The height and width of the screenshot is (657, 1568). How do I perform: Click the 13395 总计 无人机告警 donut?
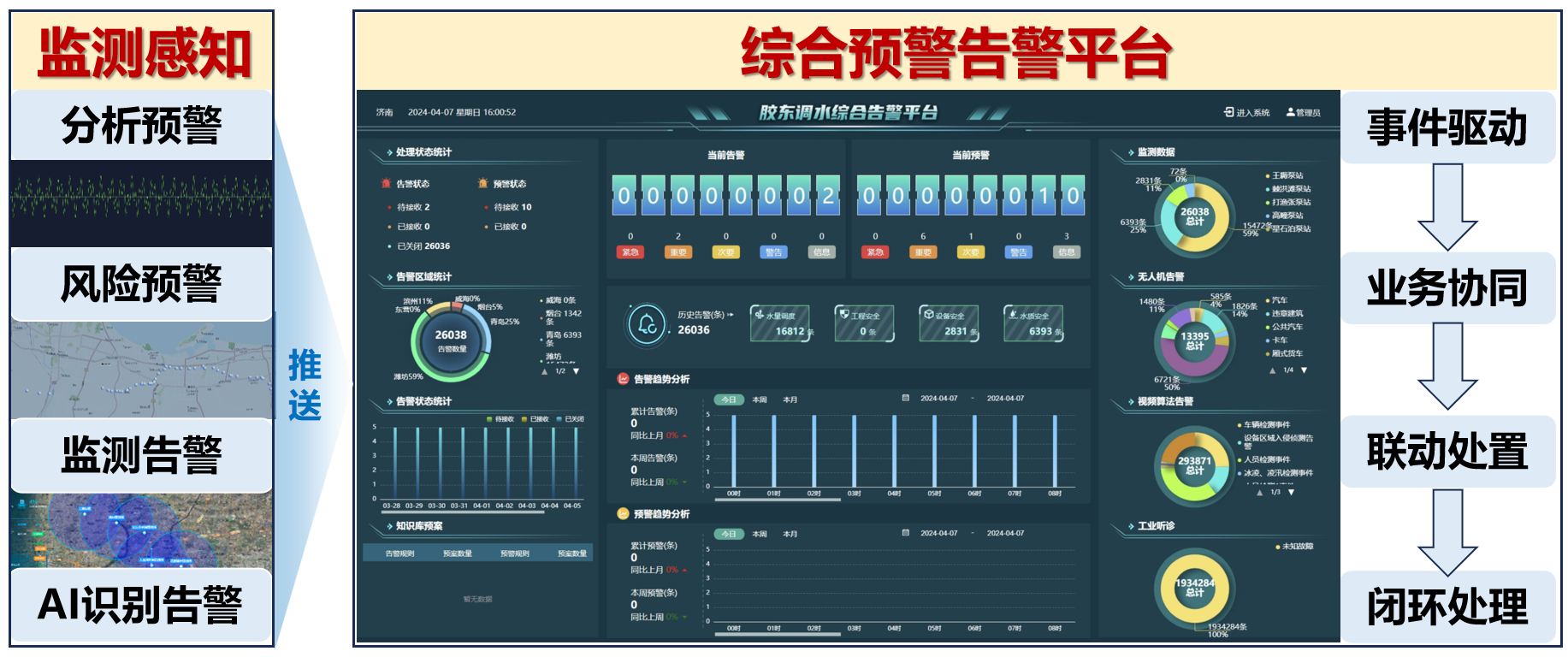point(1194,340)
